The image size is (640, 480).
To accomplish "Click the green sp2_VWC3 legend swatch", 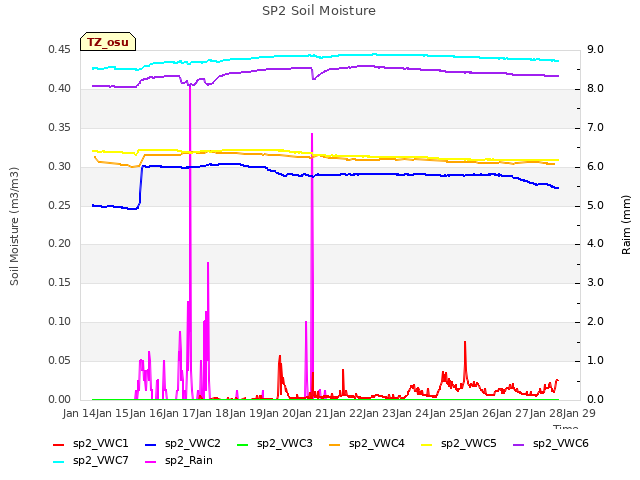I will click(x=243, y=444).
